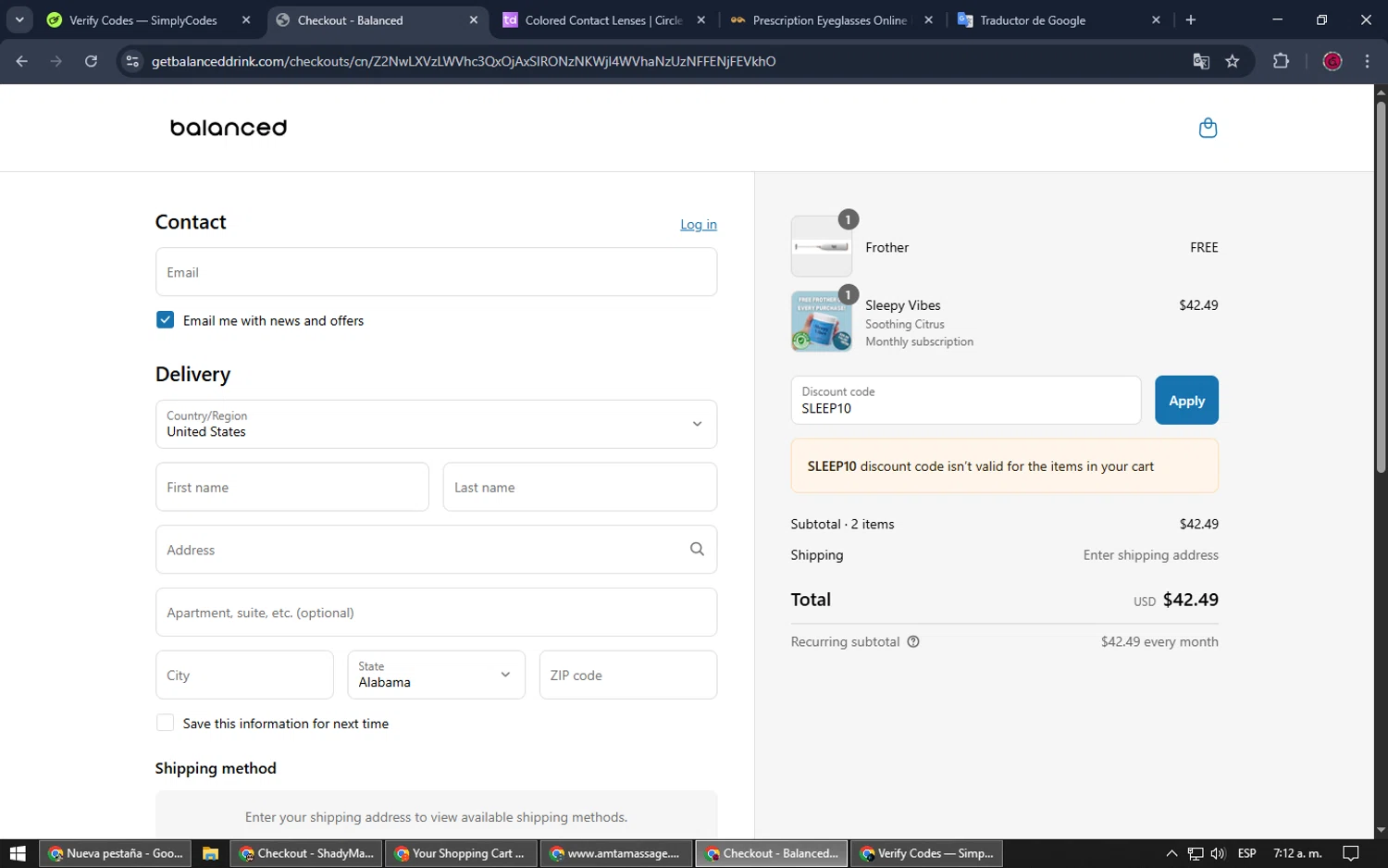The height and width of the screenshot is (868, 1388).
Task: Open the State dropdown showing Alabama
Action: (x=436, y=675)
